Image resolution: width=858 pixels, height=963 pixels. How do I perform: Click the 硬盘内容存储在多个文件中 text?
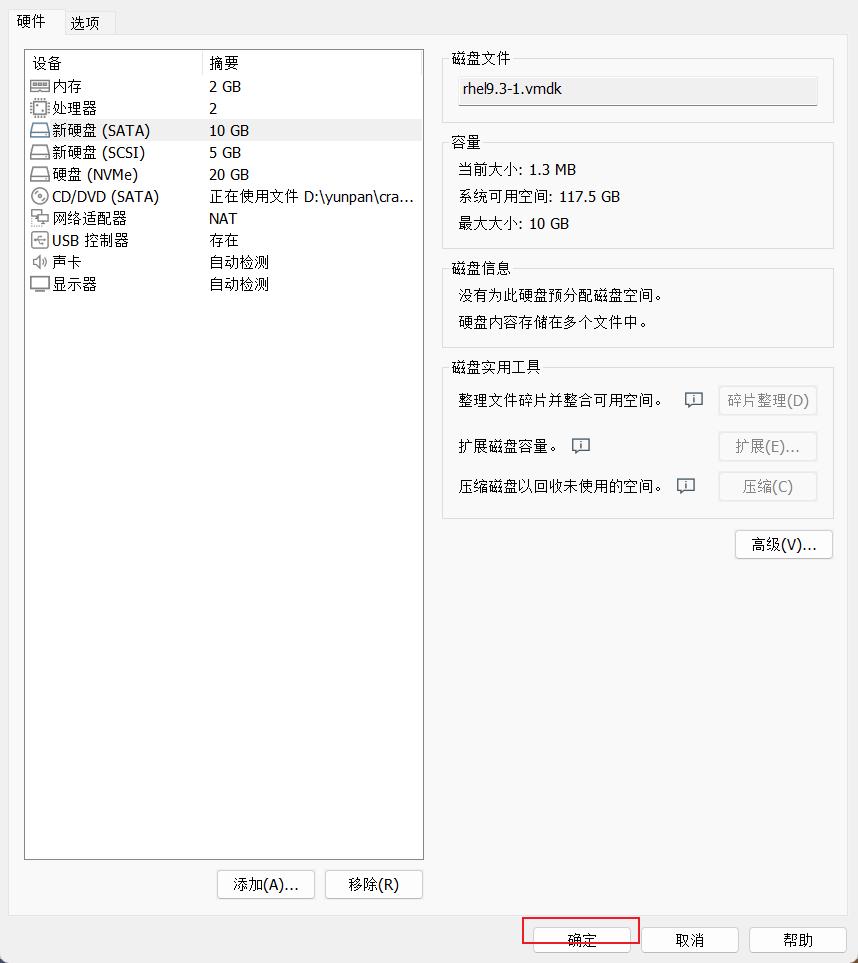[x=553, y=322]
